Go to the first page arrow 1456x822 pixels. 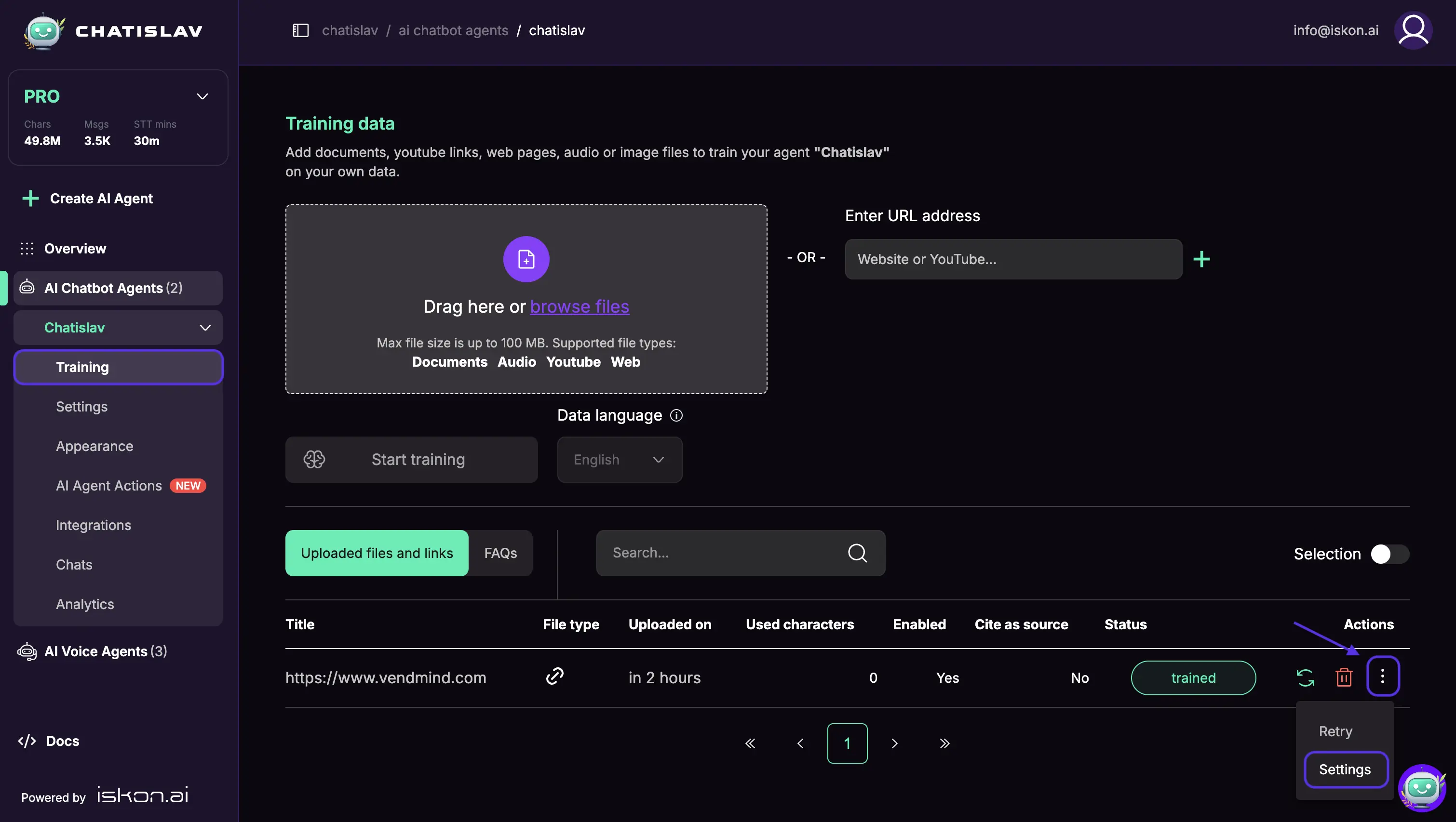coord(750,743)
